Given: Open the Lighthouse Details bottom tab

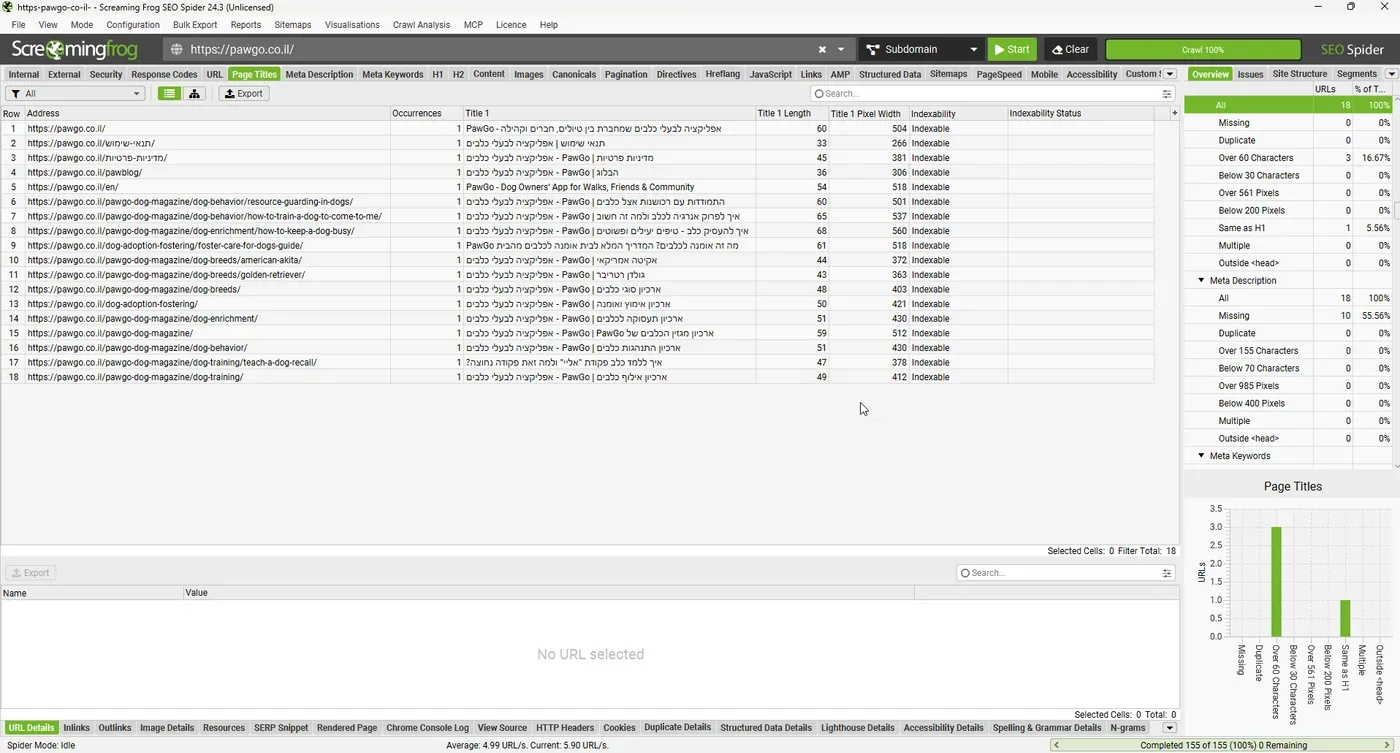Looking at the screenshot, I should point(858,728).
